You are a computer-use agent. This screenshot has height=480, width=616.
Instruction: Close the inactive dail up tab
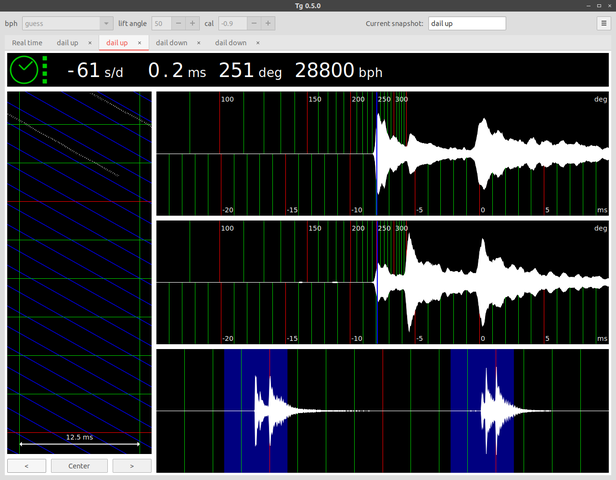90,43
